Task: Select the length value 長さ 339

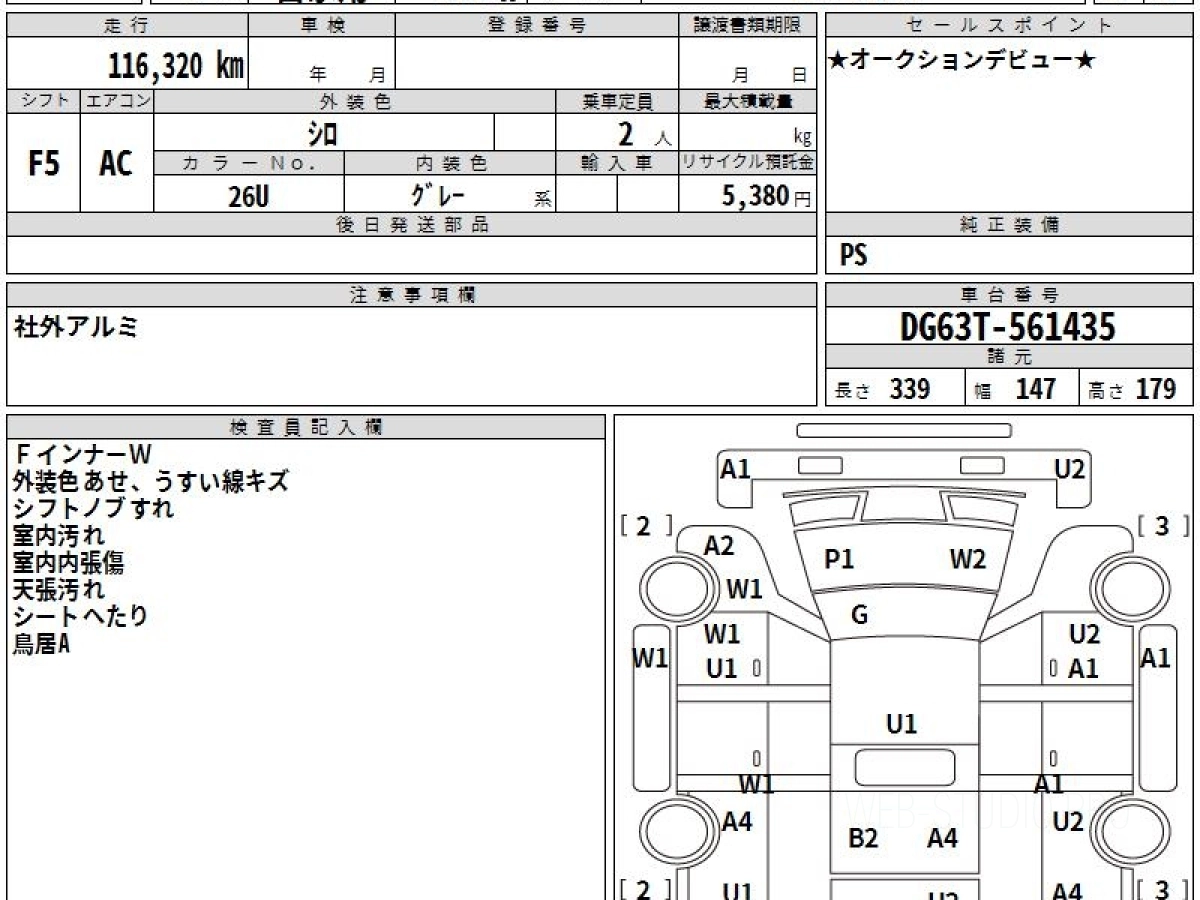Action: pyautogui.click(x=882, y=390)
